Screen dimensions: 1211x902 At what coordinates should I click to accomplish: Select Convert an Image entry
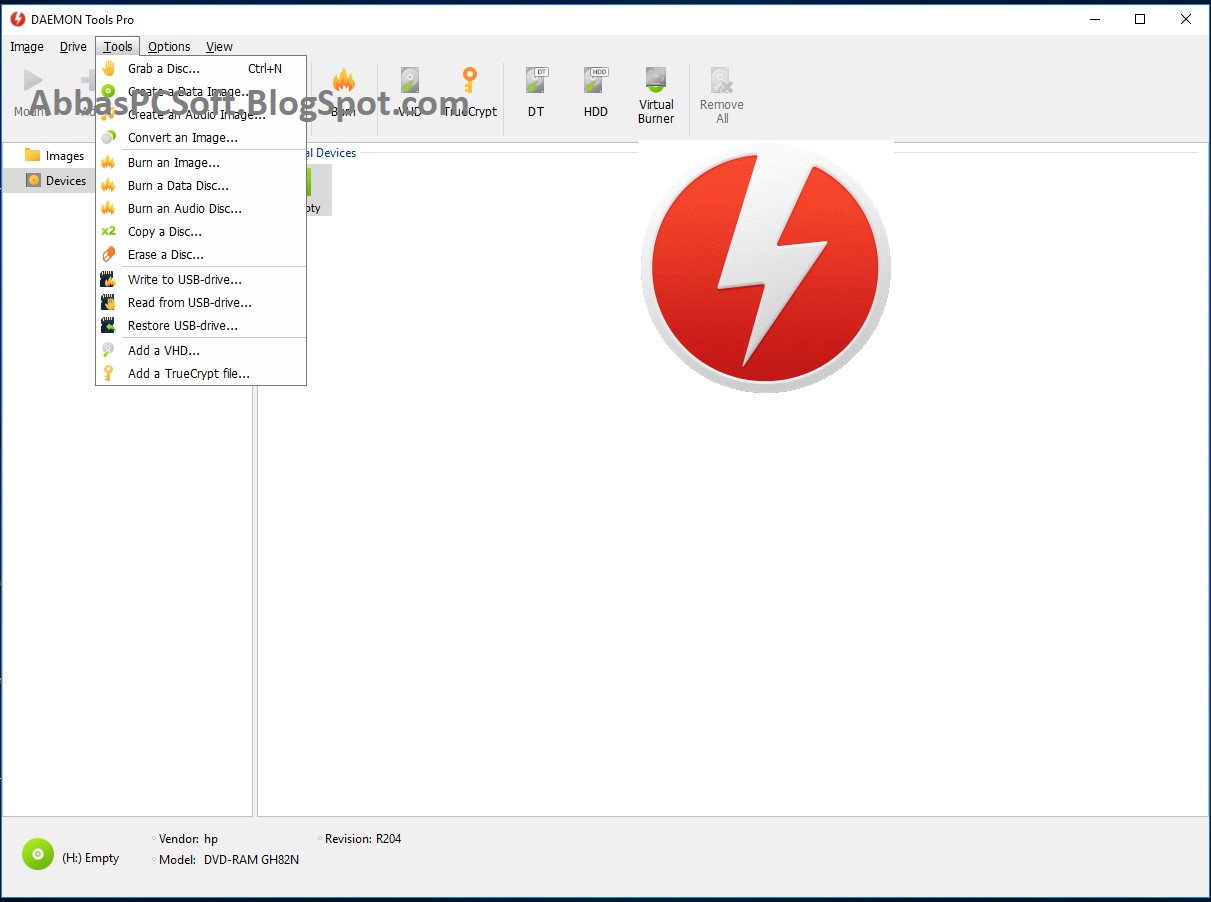201,138
